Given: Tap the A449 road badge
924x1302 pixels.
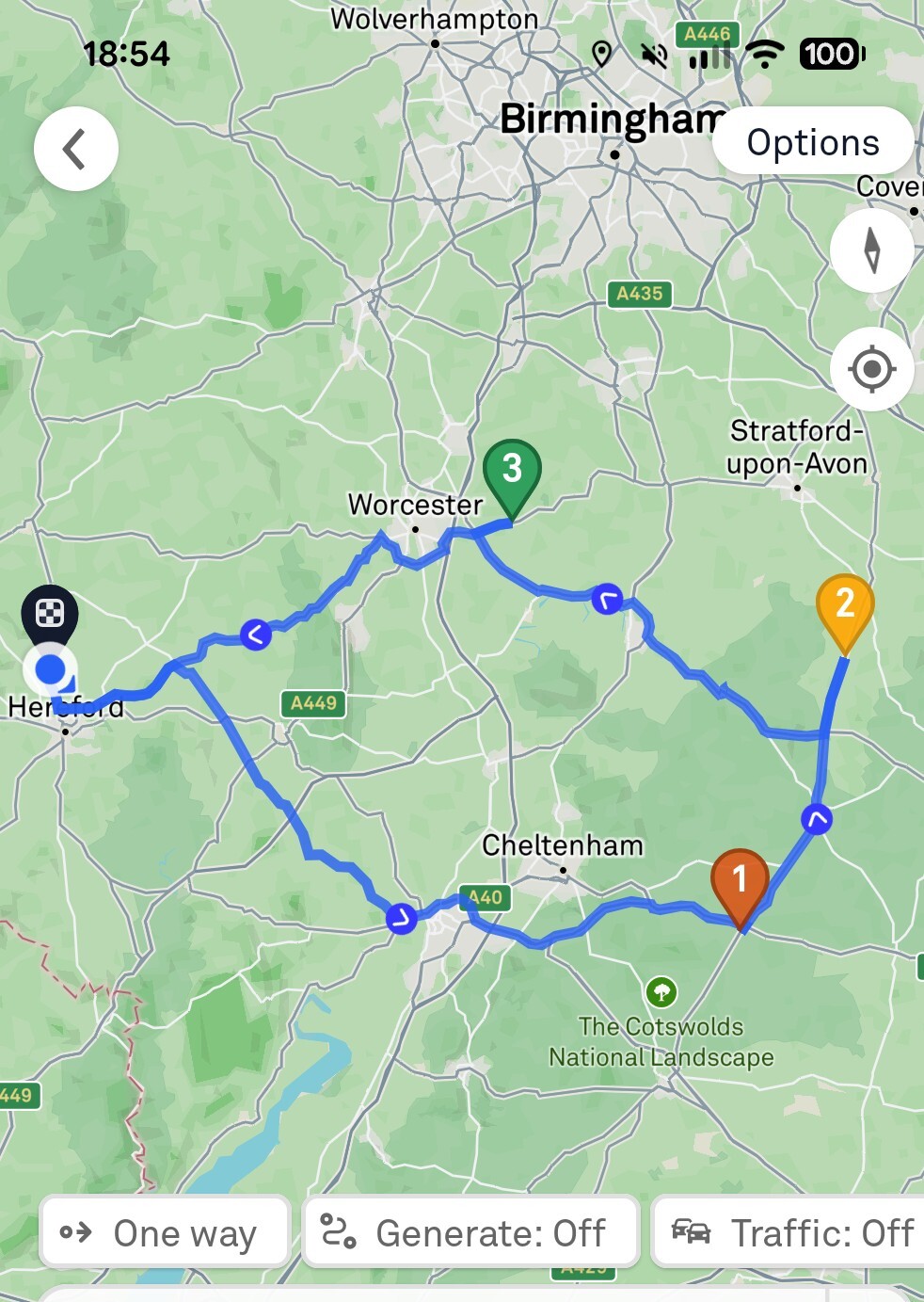Looking at the screenshot, I should [x=313, y=703].
